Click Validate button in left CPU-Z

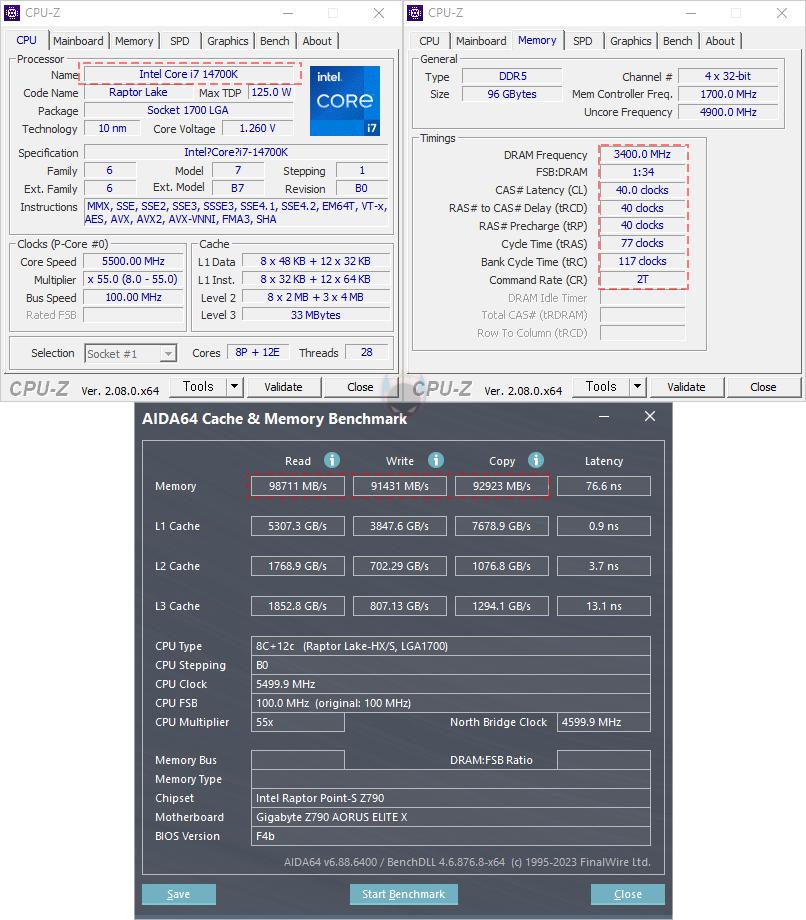coord(283,387)
